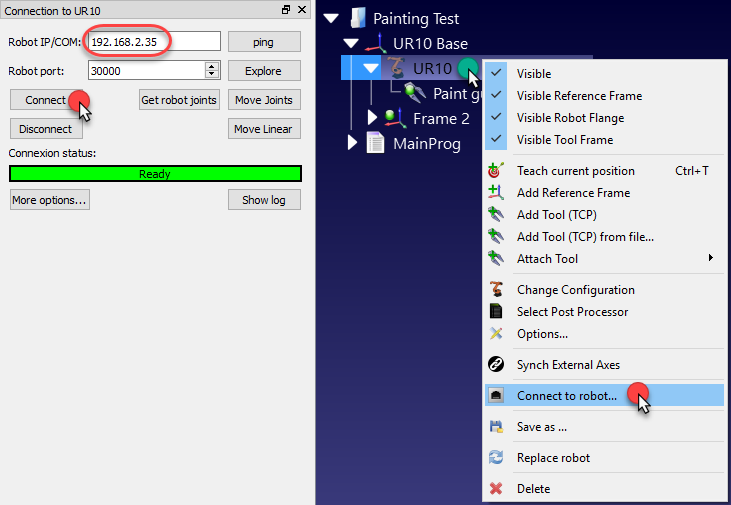Screen dimensions: 731x505
Task: Click the Change Configuration robot icon
Action: click(495, 290)
